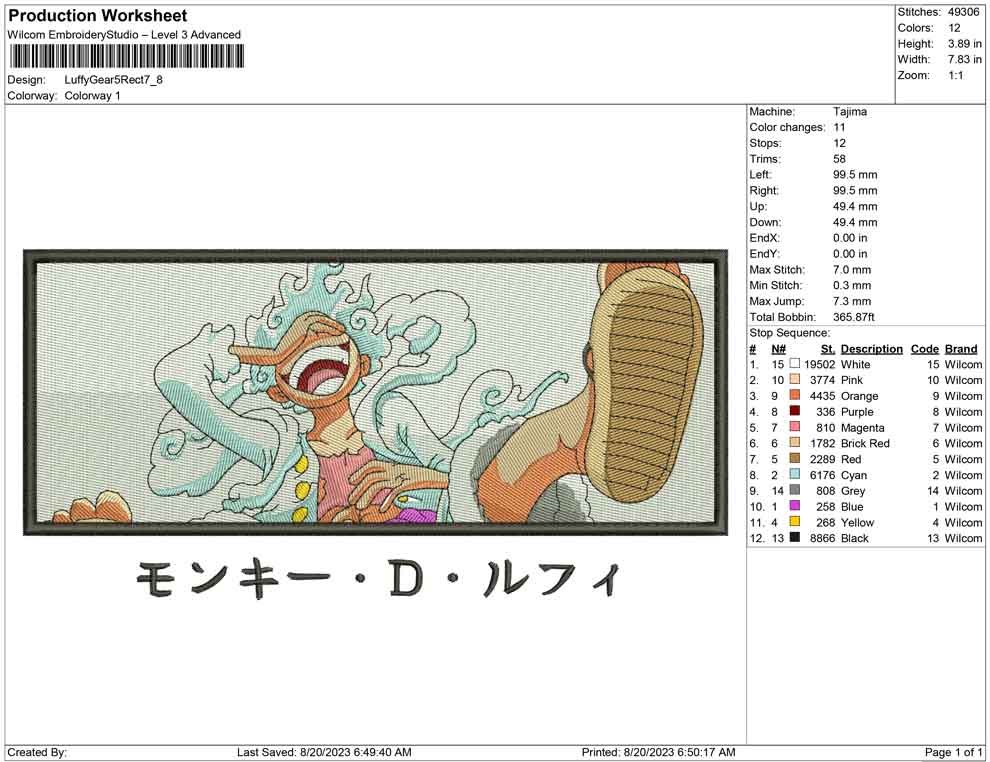The width and height of the screenshot is (990, 762).
Task: Click the 'N#' column header
Action: (778, 349)
